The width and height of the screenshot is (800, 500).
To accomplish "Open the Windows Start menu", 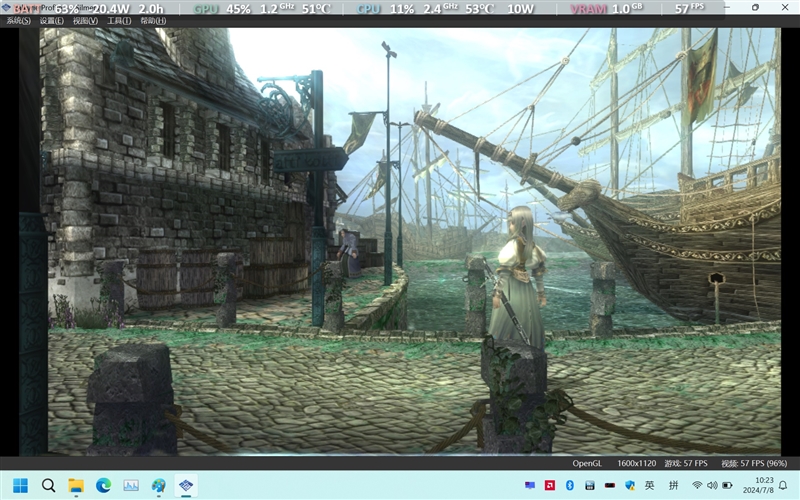I will [20, 485].
